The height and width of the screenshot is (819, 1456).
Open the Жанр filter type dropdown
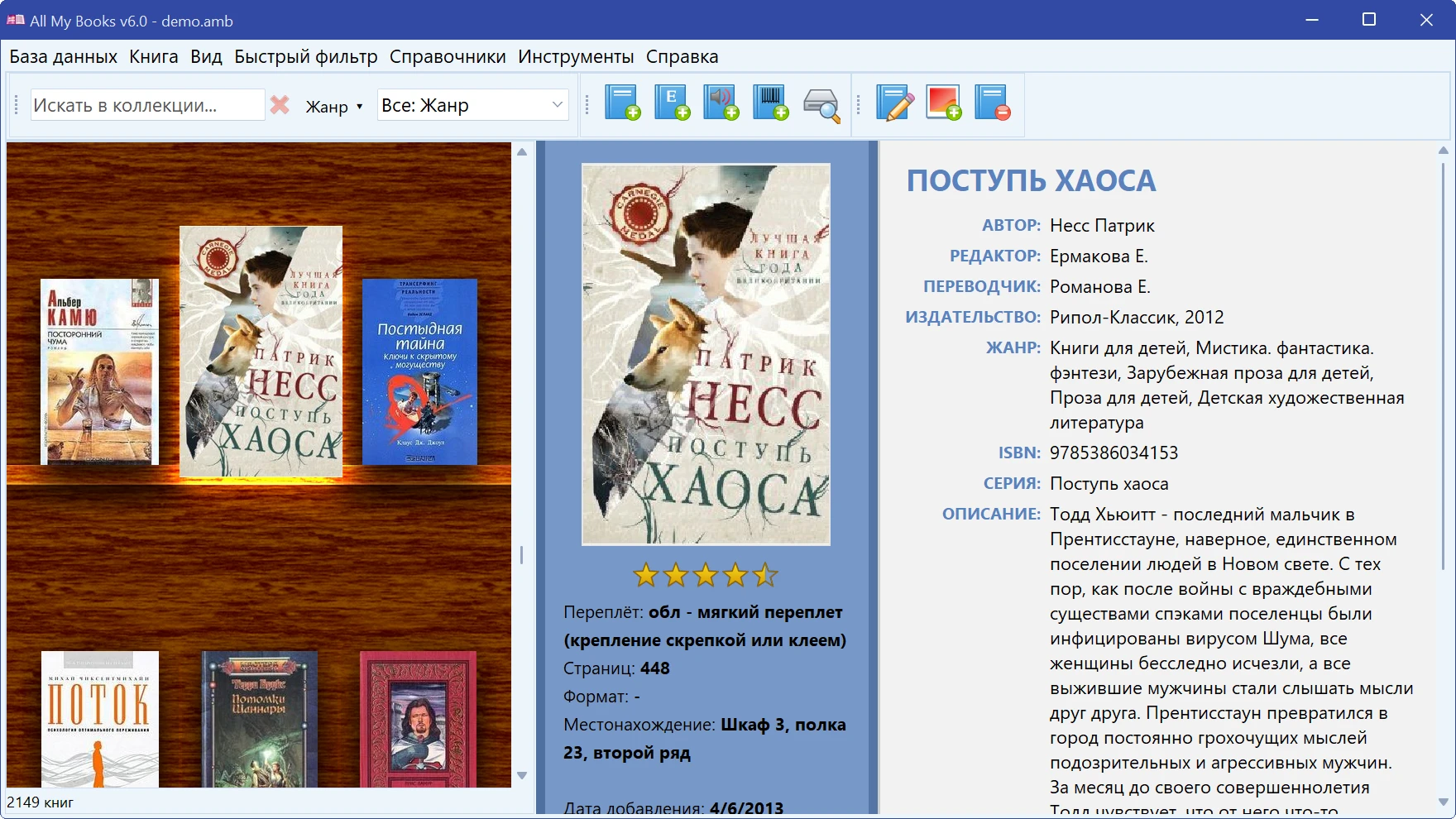pos(334,107)
